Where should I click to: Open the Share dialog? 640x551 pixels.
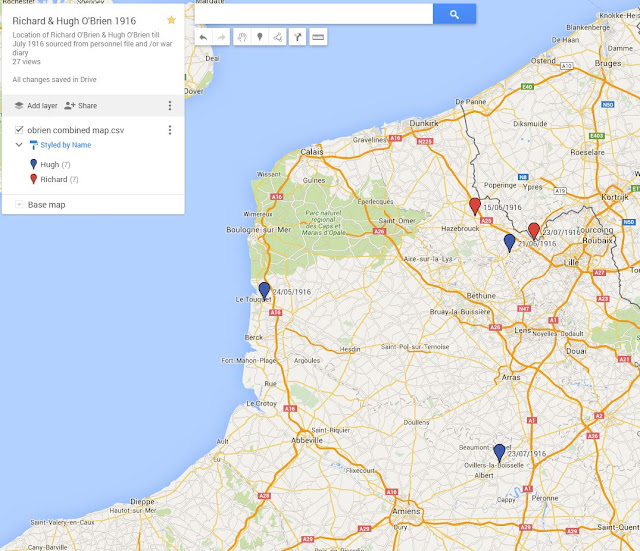pos(81,106)
